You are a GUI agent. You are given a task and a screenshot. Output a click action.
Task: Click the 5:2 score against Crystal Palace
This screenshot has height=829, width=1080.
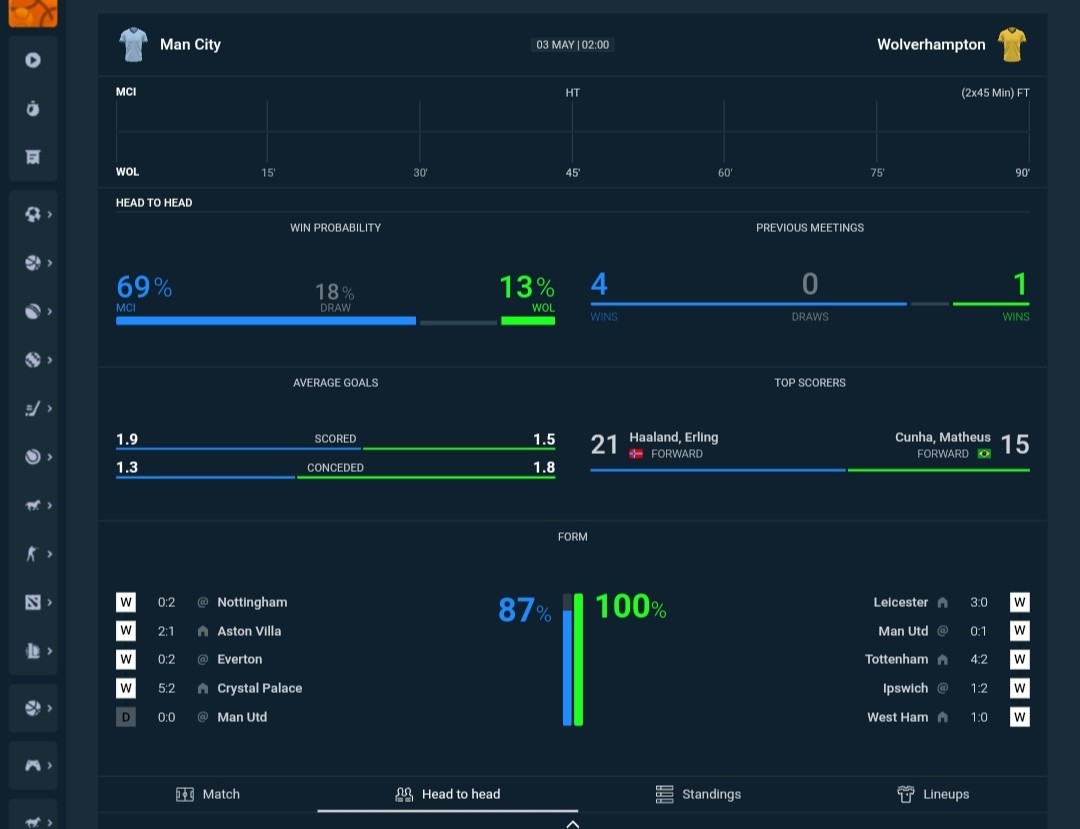[x=166, y=689]
